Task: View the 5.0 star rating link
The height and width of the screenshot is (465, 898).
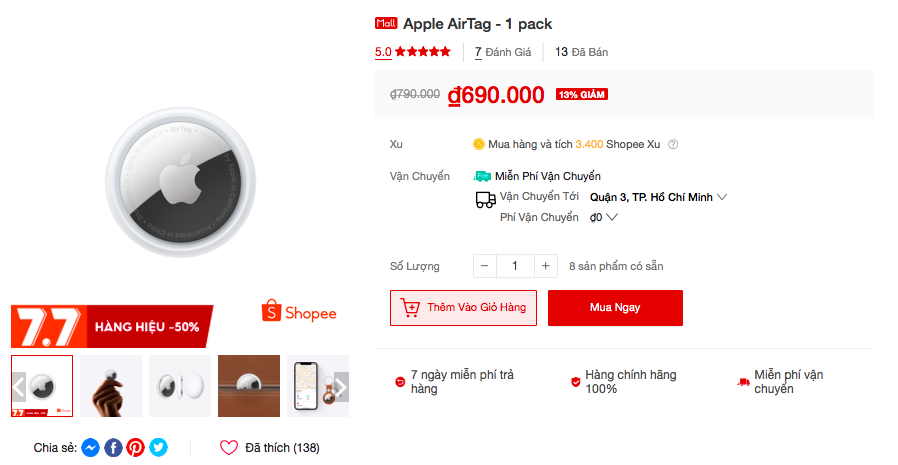Action: coord(412,52)
